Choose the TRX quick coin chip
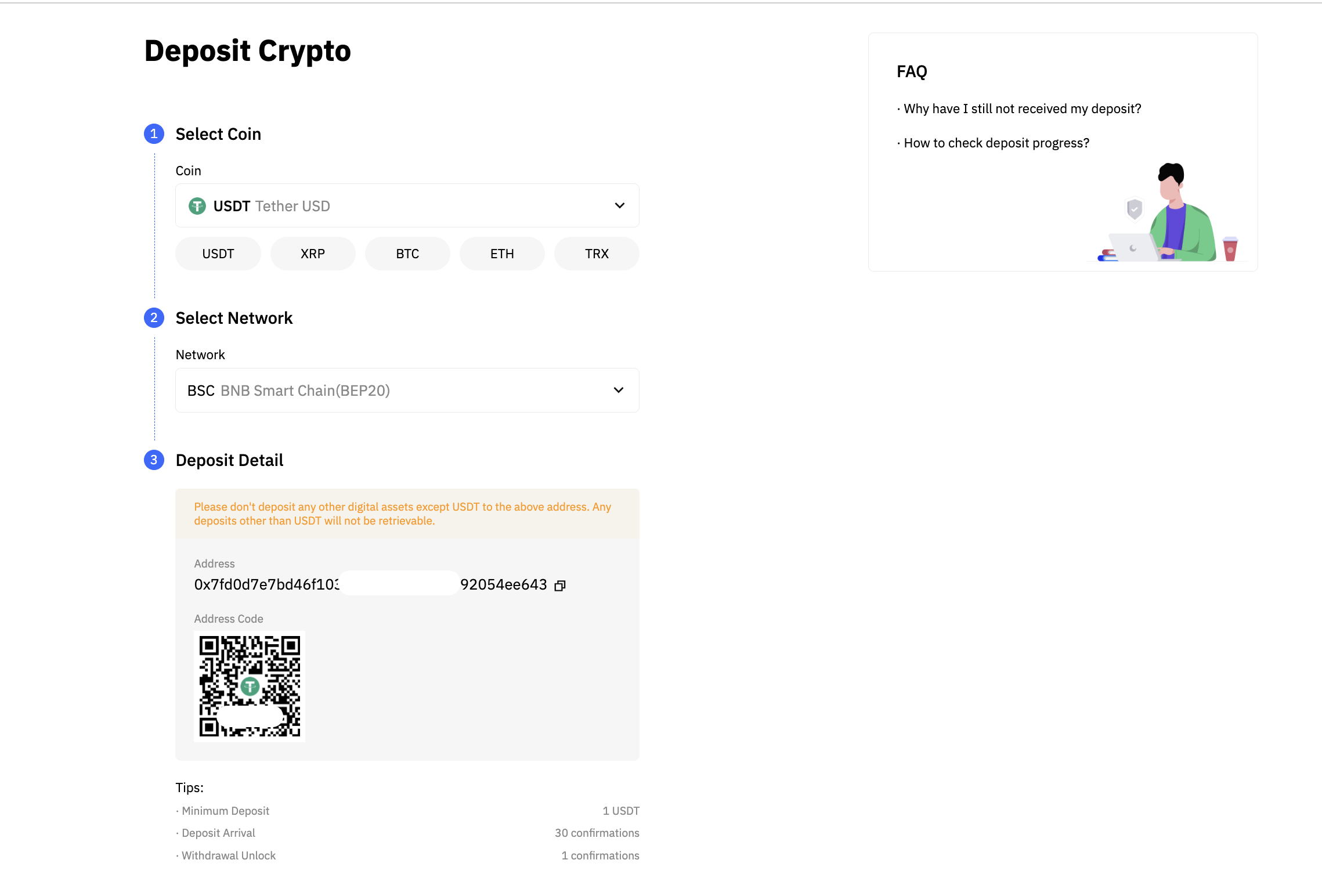The width and height of the screenshot is (1322, 896). pos(597,254)
